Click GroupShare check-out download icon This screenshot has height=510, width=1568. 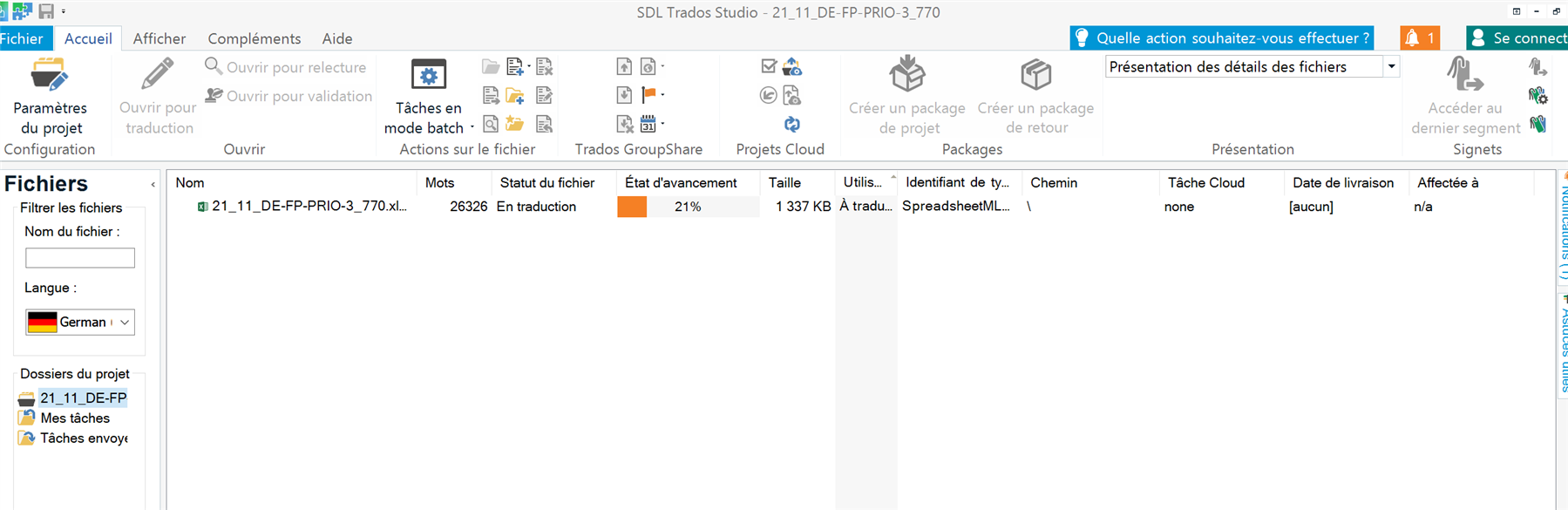coord(624,95)
